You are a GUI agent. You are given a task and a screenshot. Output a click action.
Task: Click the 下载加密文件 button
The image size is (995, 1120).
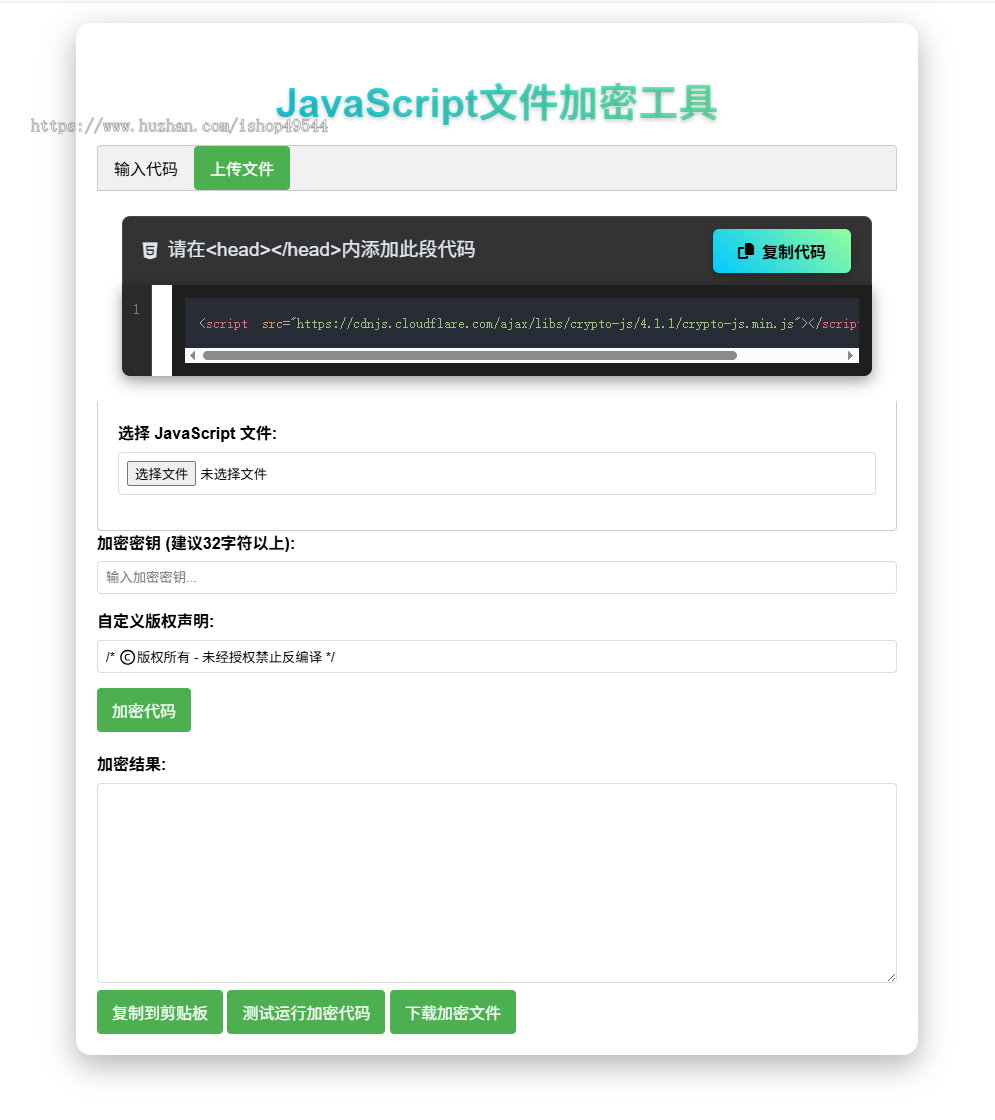(x=453, y=1012)
